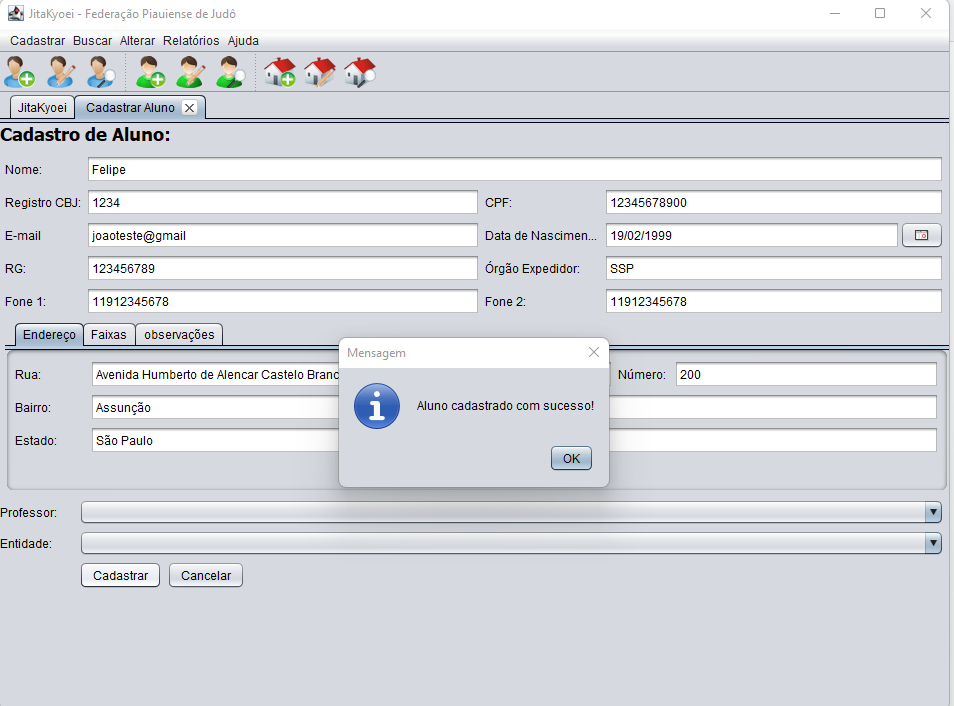Minimize the JitaKyoei window
The height and width of the screenshot is (706, 954).
pos(835,13)
